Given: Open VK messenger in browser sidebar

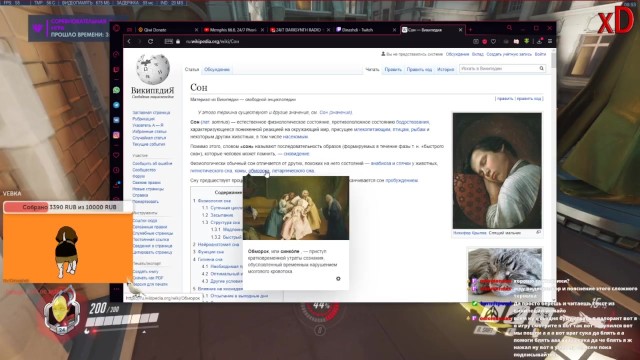Looking at the screenshot, I should [116, 120].
